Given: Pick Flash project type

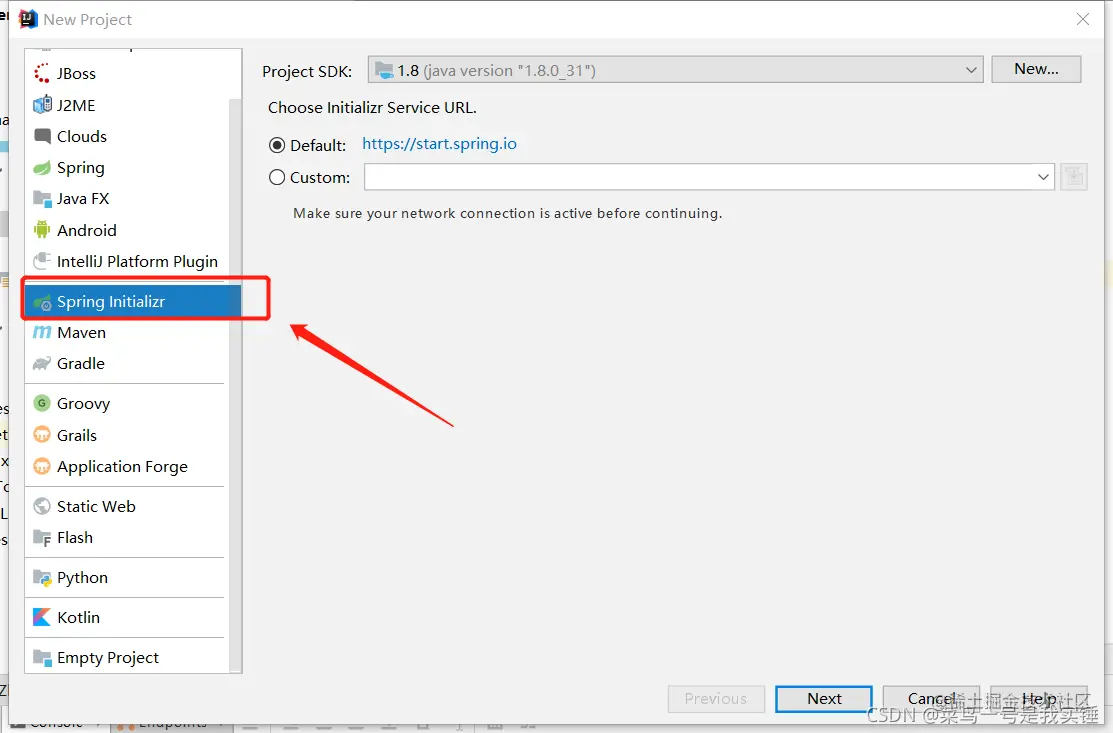Looking at the screenshot, I should [x=127, y=538].
